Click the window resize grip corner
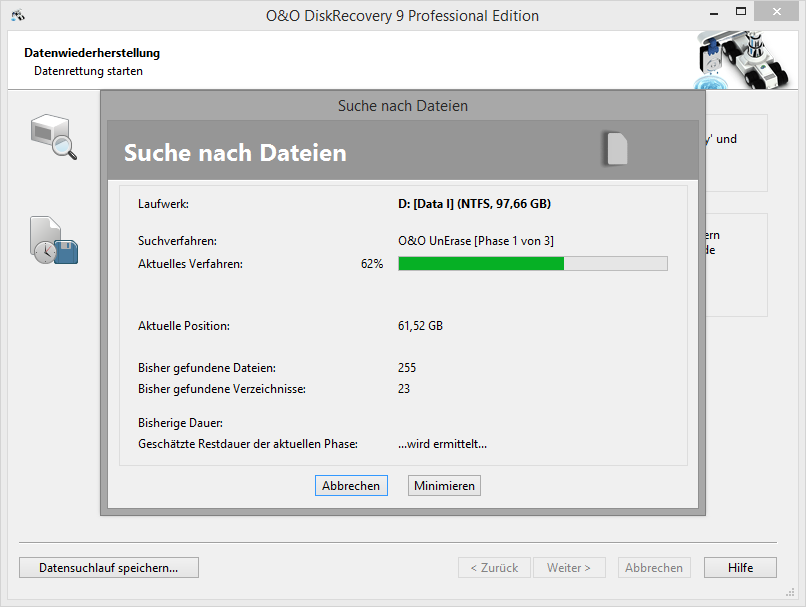The width and height of the screenshot is (806, 607). pyautogui.click(x=790, y=593)
